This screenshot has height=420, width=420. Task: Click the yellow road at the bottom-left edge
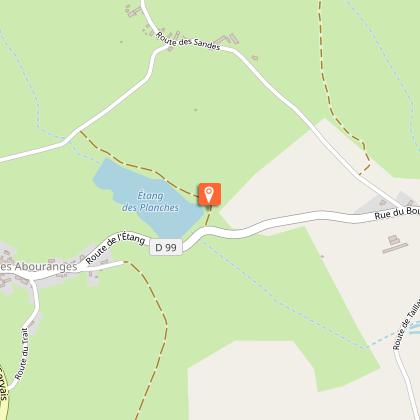[3, 395]
